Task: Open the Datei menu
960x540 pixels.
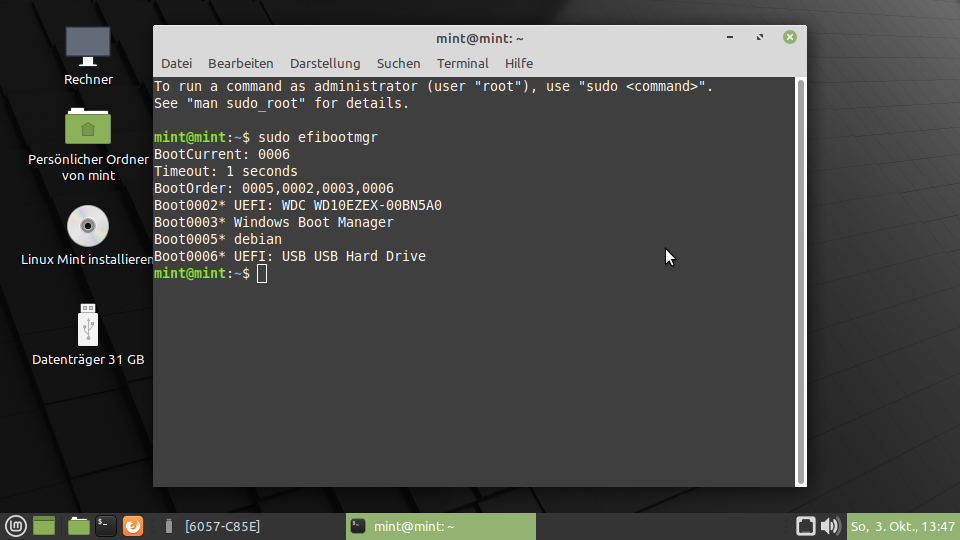Action: pyautogui.click(x=176, y=63)
